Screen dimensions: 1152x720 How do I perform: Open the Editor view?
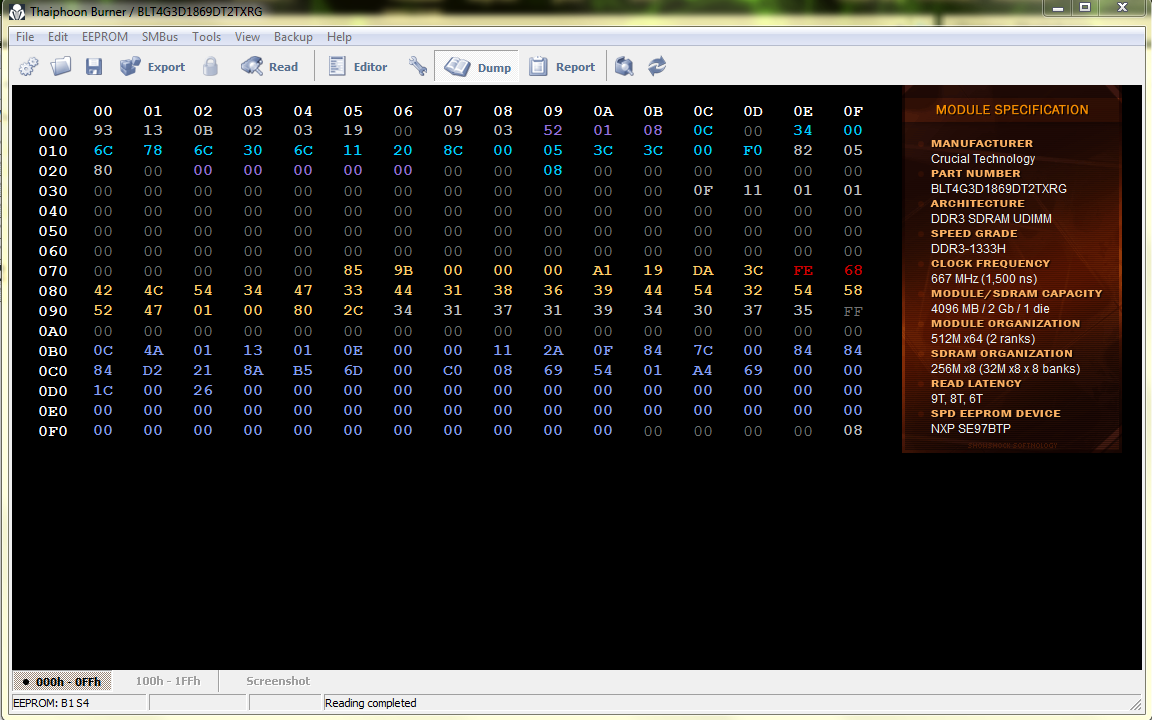tap(358, 67)
